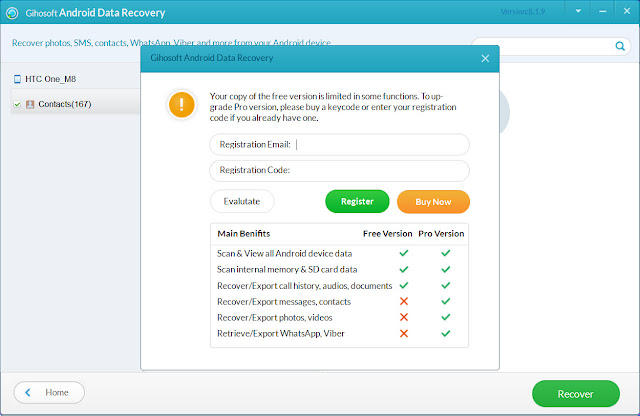Image resolution: width=640 pixels, height=416 pixels.
Task: Click the search magnifier icon
Action: [620, 46]
